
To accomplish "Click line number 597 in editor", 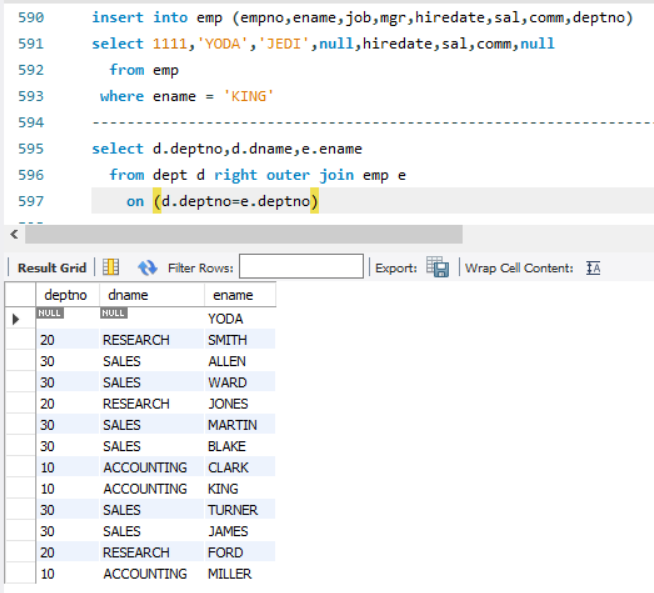I will [31, 201].
